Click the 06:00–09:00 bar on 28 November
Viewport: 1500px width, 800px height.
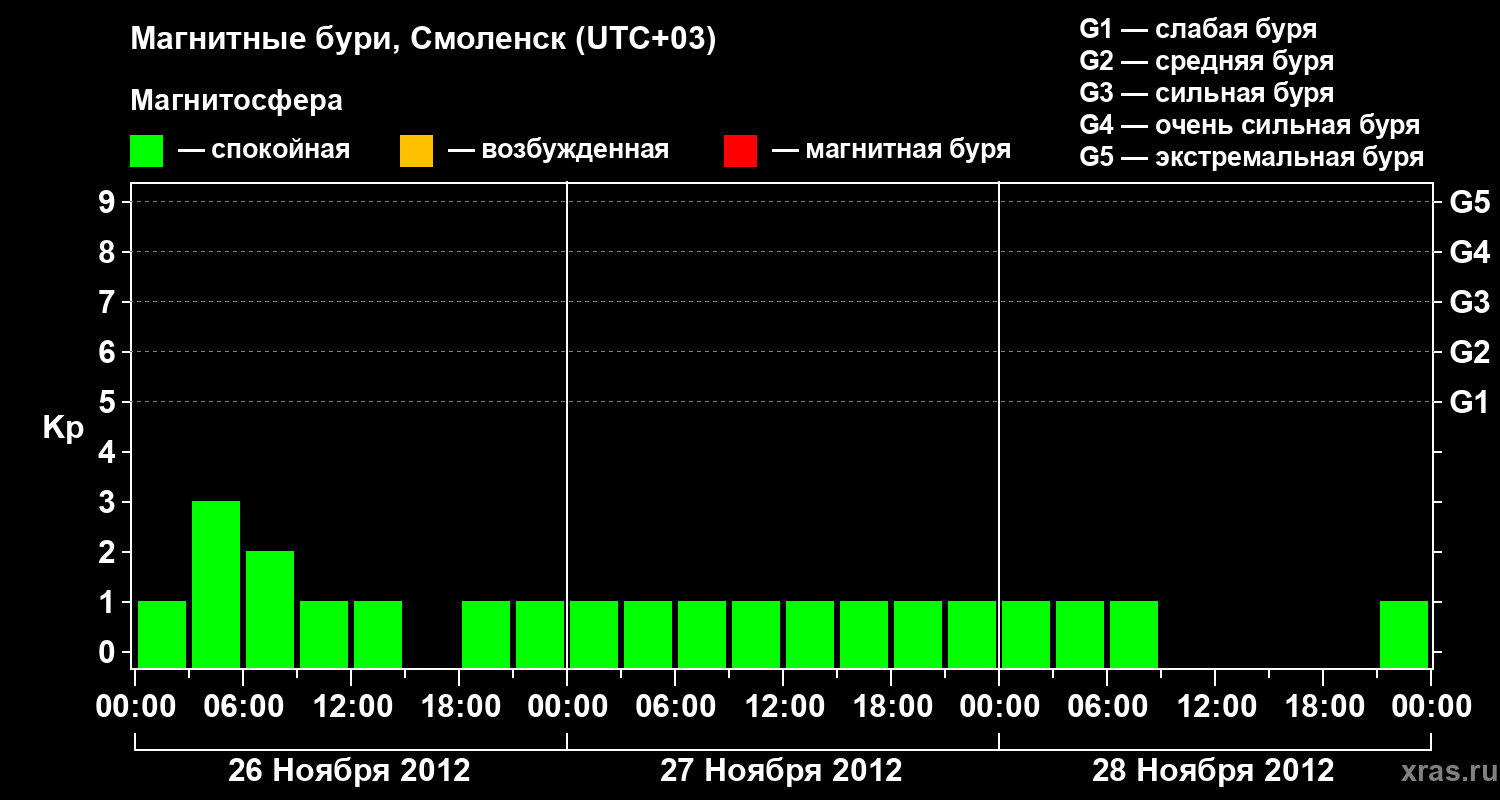click(x=1134, y=634)
